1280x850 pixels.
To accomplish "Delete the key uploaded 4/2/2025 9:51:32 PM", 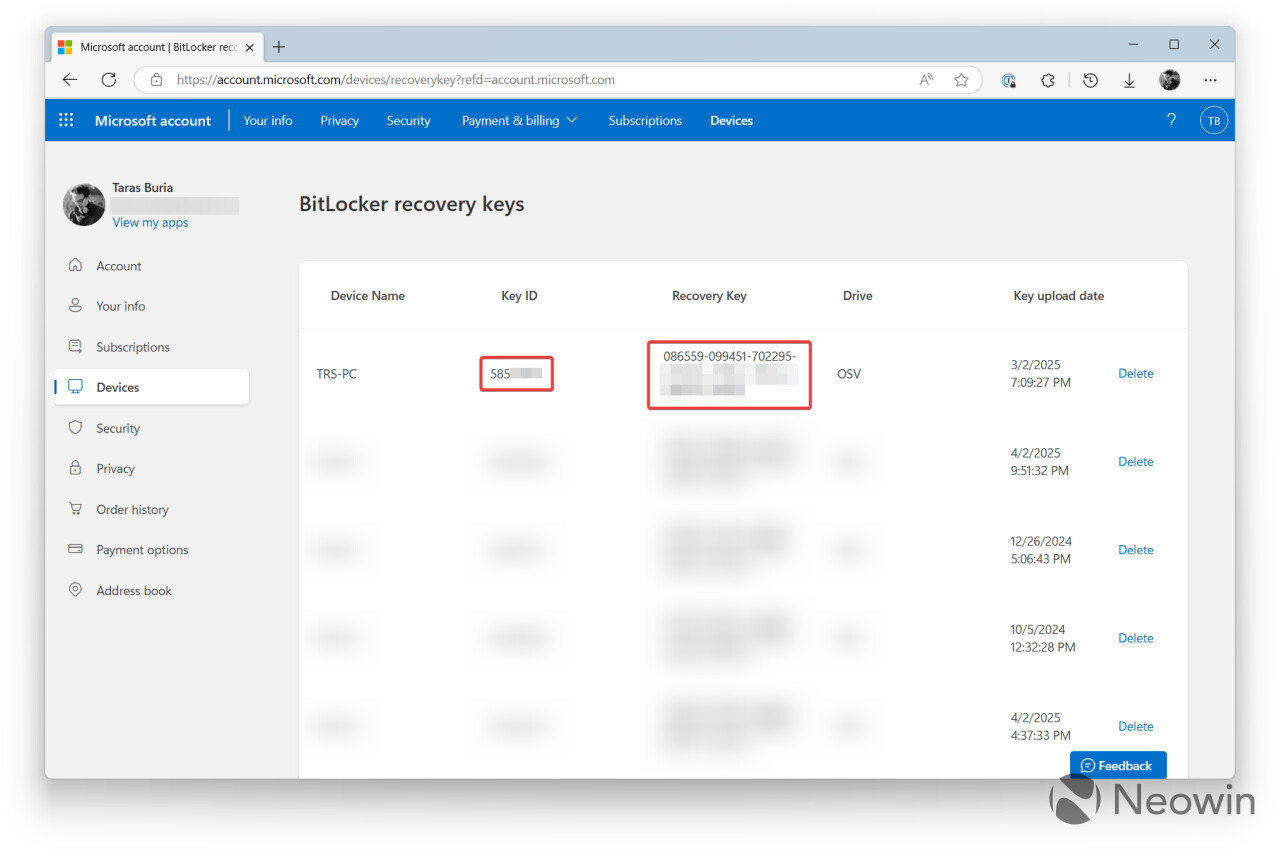I will (1135, 461).
